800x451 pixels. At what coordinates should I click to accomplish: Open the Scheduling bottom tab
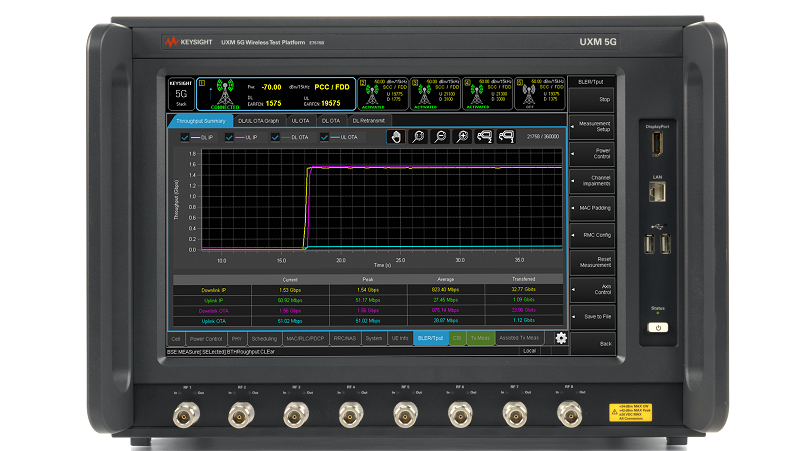[266, 339]
